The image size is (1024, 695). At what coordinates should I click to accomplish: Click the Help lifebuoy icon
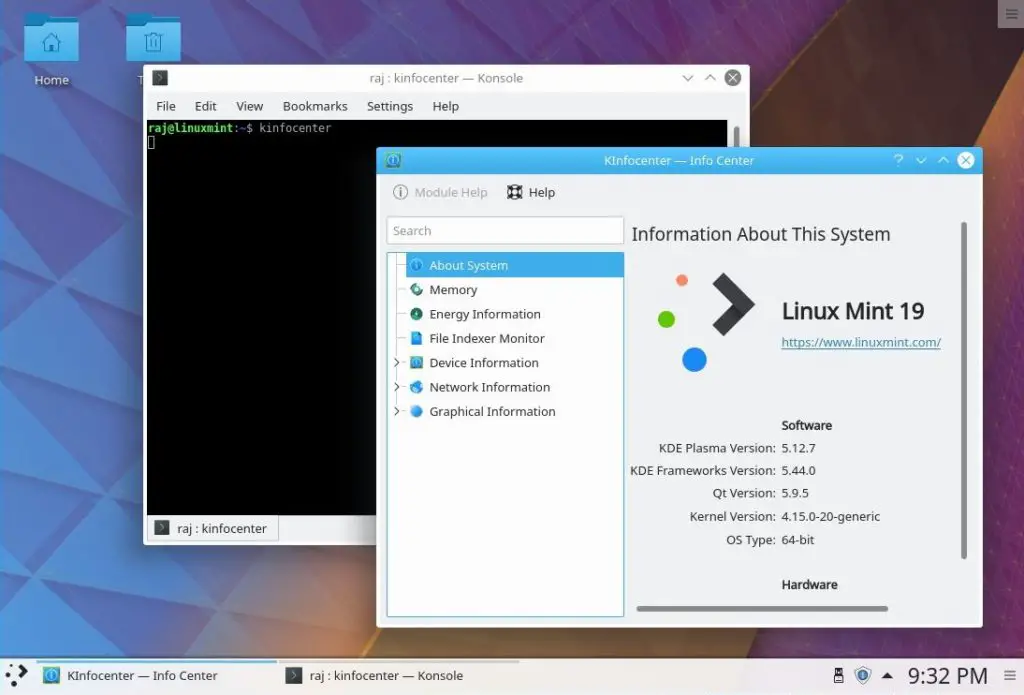(x=515, y=192)
